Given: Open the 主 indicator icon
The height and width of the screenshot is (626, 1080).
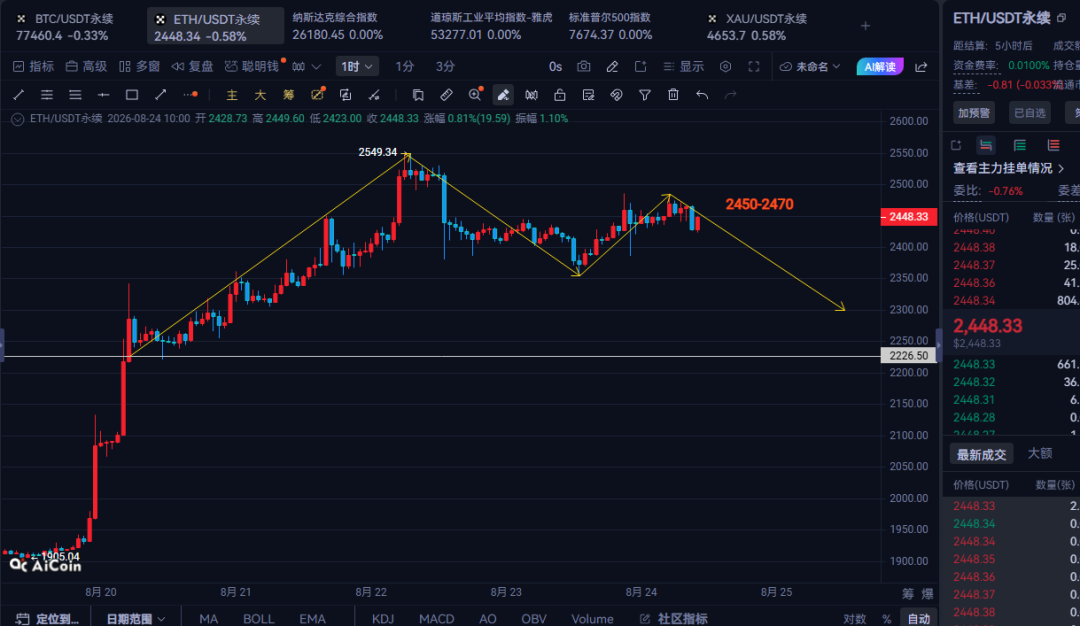Looking at the screenshot, I should [x=232, y=95].
